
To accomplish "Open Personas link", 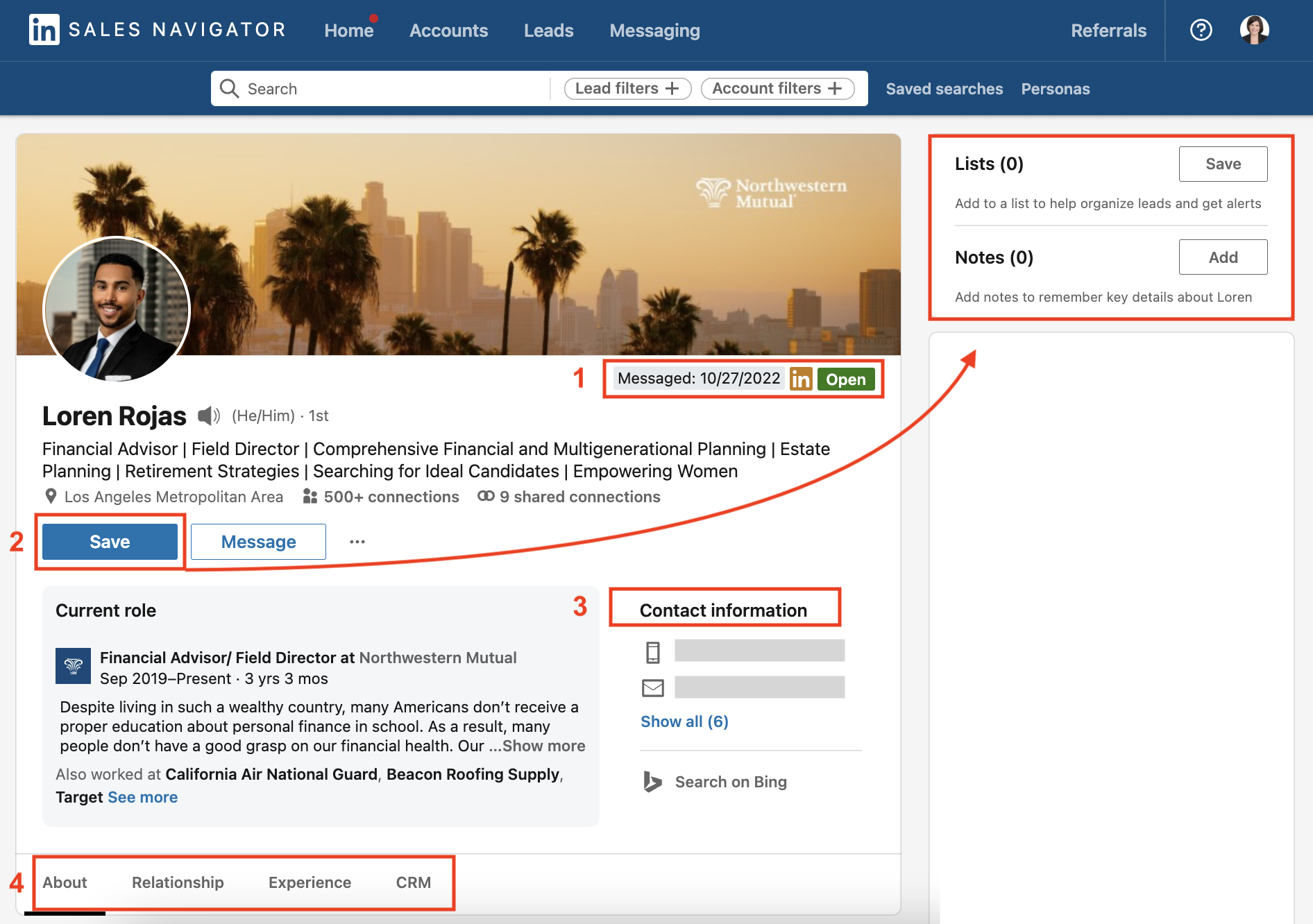I will point(1056,89).
